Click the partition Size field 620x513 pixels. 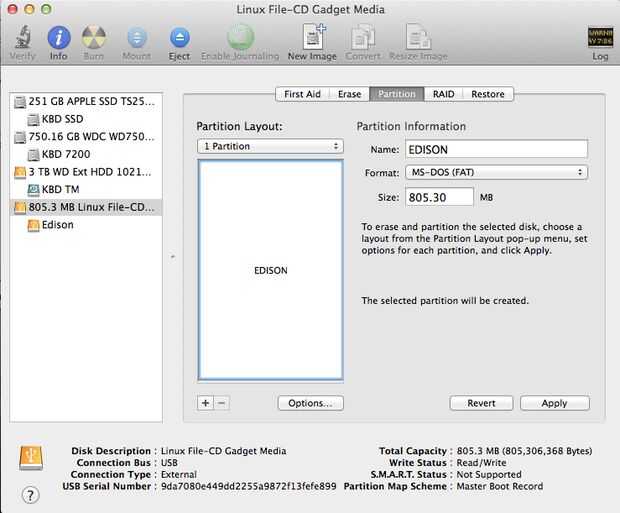coord(439,197)
